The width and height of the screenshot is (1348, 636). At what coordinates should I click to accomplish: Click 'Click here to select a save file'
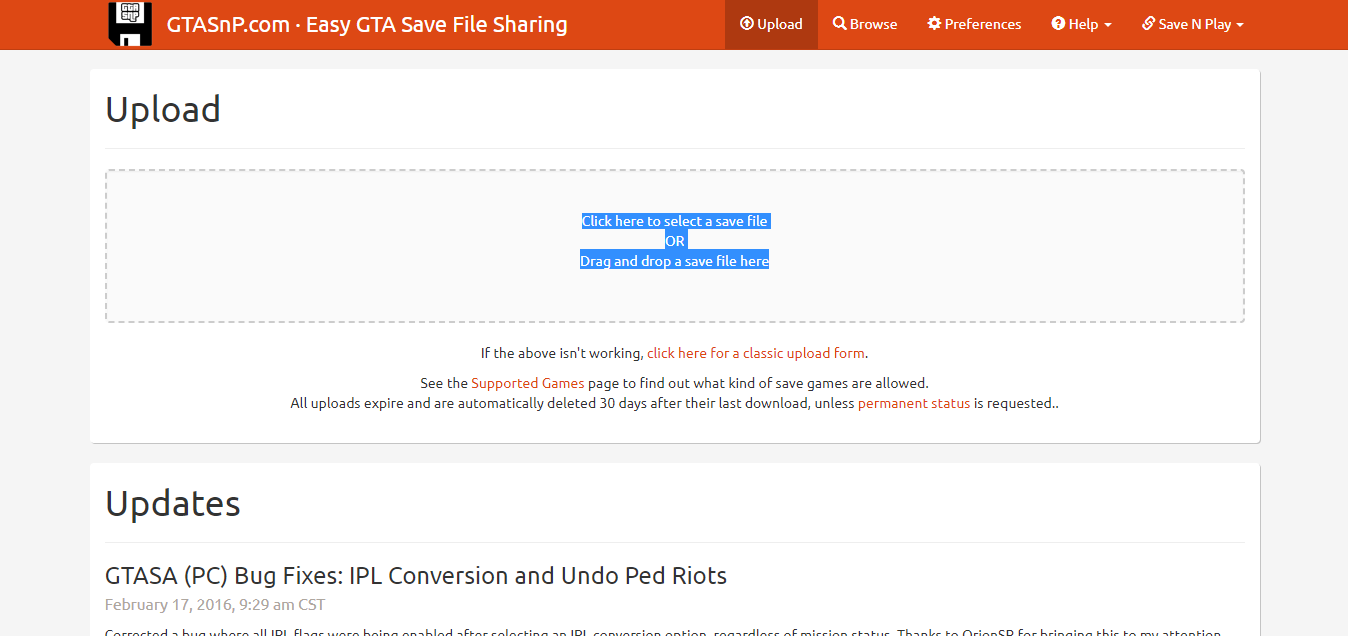tap(675, 221)
